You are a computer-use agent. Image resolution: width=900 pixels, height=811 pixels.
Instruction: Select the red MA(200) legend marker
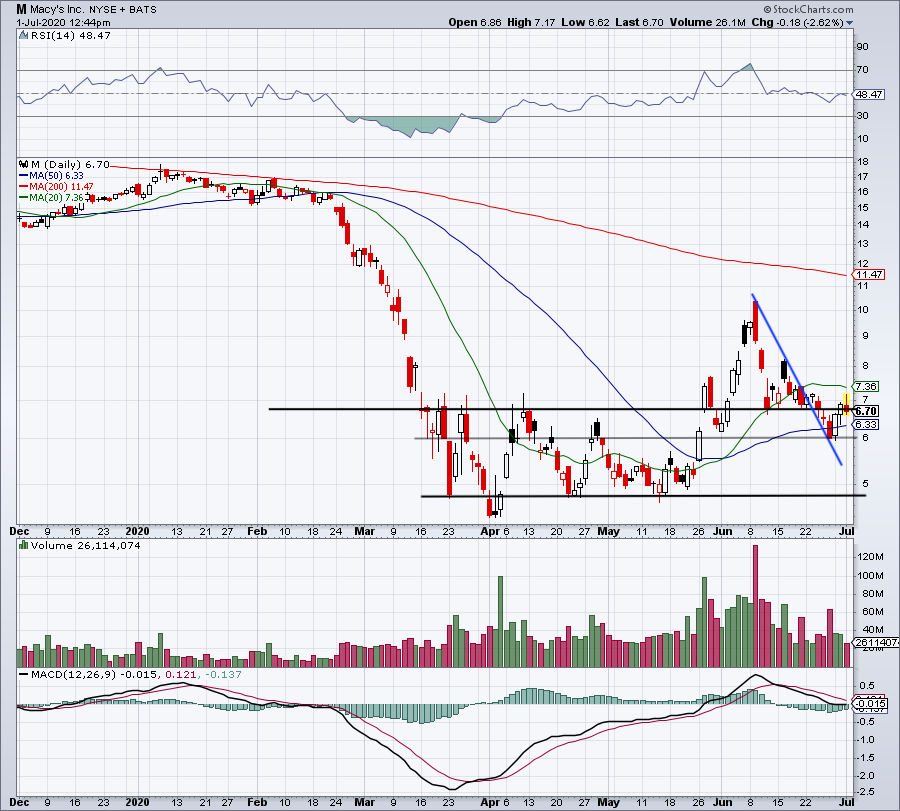click(x=22, y=187)
